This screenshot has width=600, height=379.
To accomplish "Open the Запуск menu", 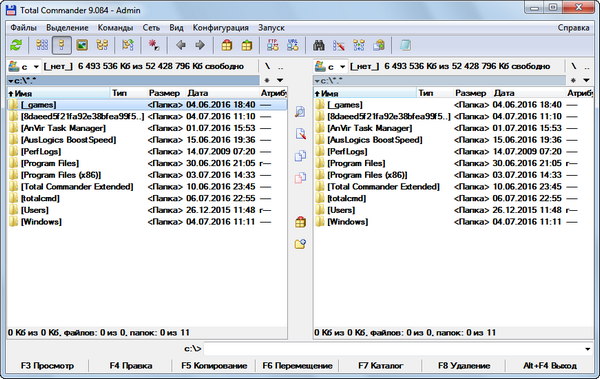I will (271, 28).
